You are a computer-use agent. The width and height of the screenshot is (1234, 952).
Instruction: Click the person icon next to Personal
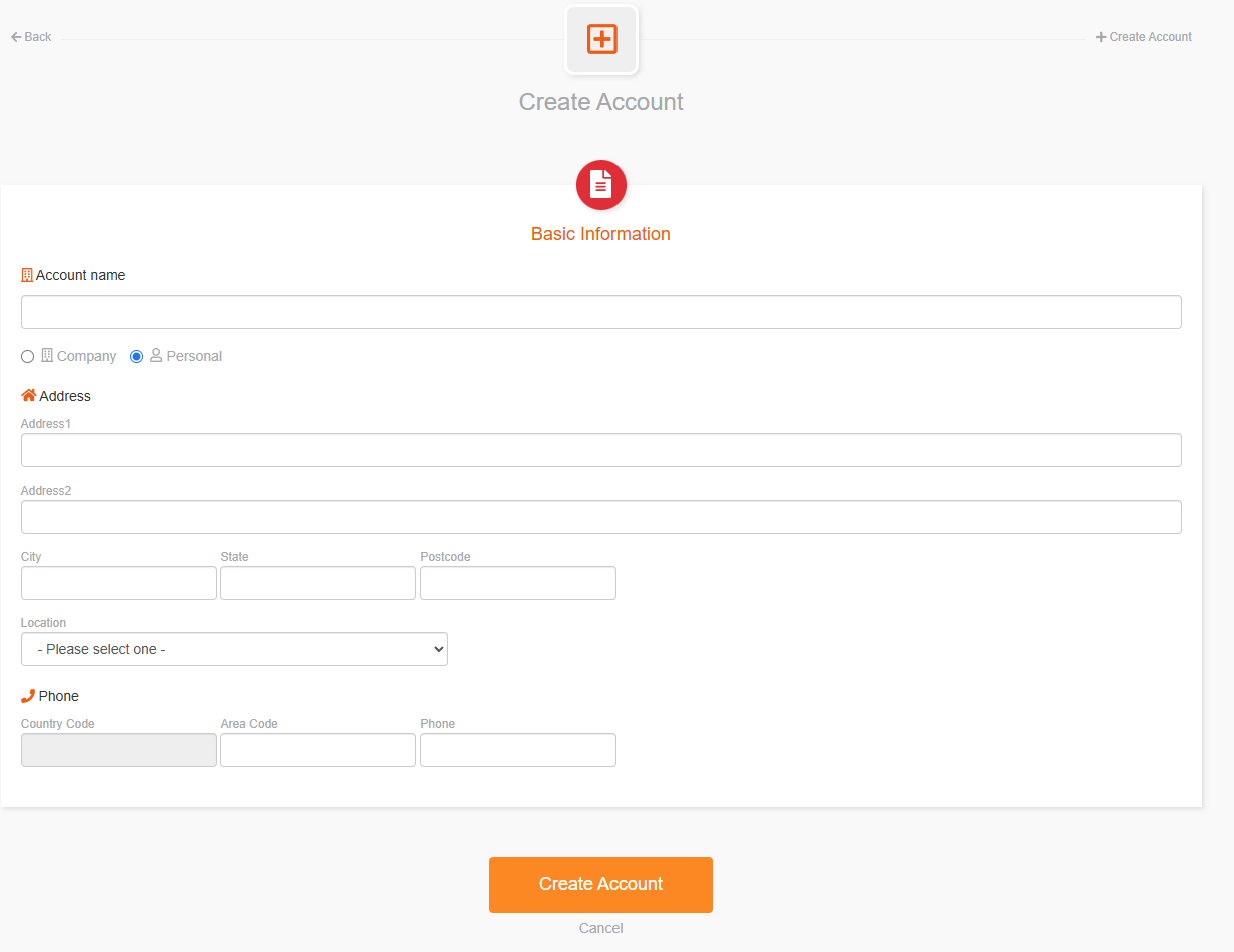pos(156,356)
